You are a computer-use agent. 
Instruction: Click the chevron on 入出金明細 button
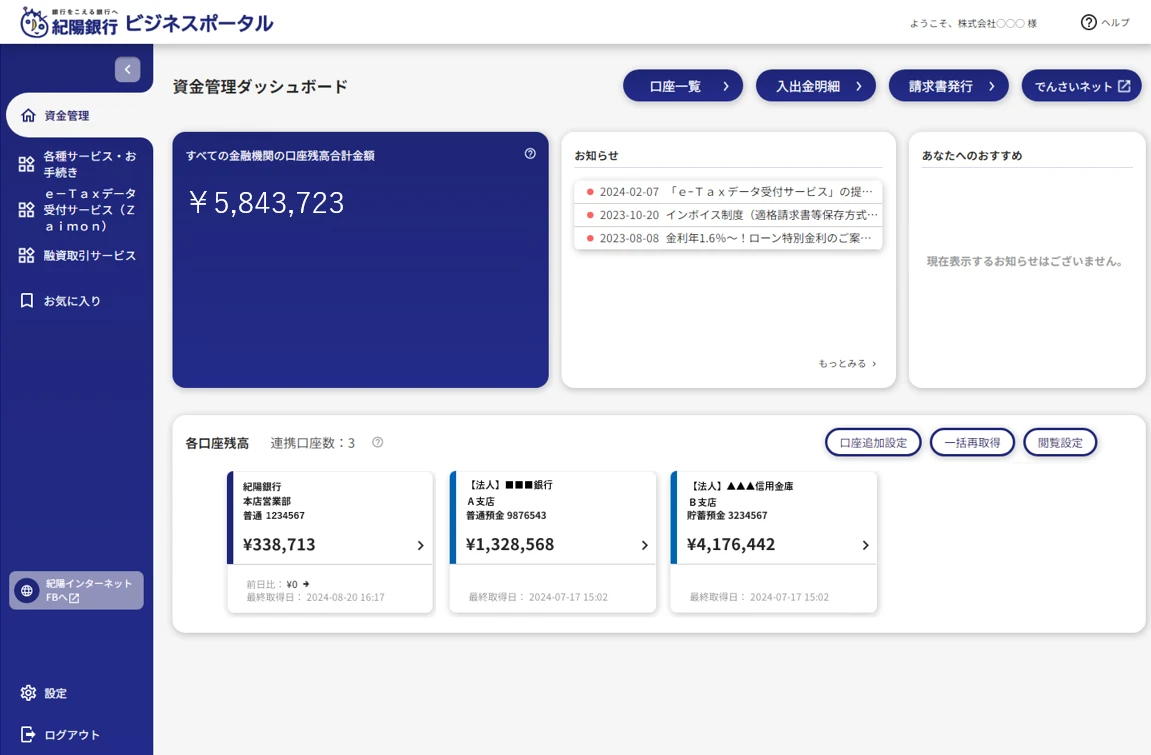(x=859, y=86)
